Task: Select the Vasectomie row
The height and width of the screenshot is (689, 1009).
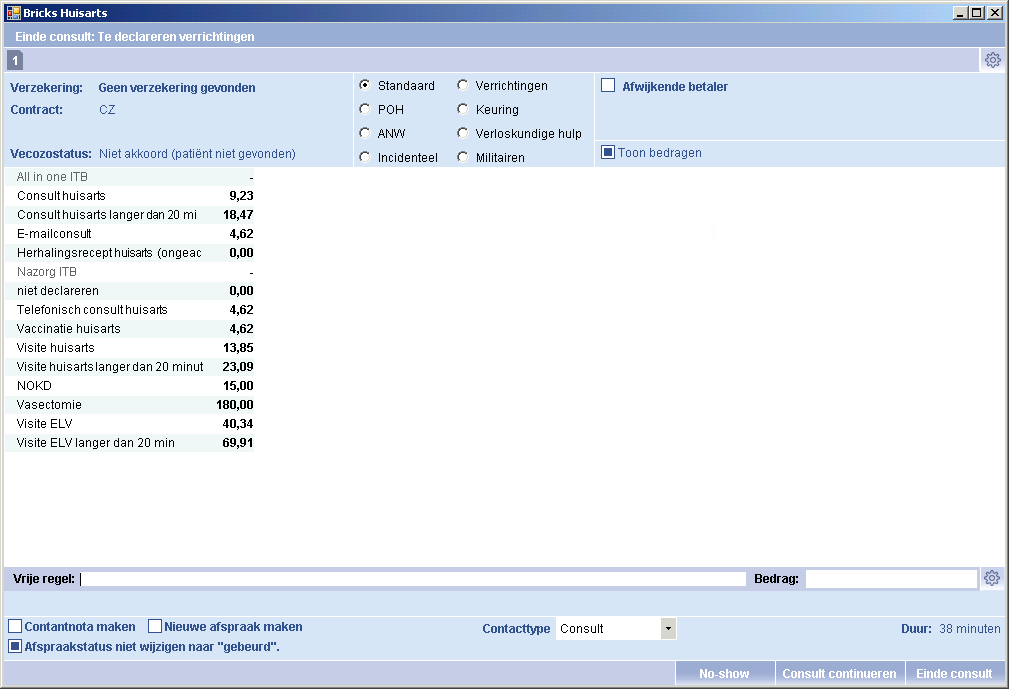Action: pyautogui.click(x=129, y=405)
